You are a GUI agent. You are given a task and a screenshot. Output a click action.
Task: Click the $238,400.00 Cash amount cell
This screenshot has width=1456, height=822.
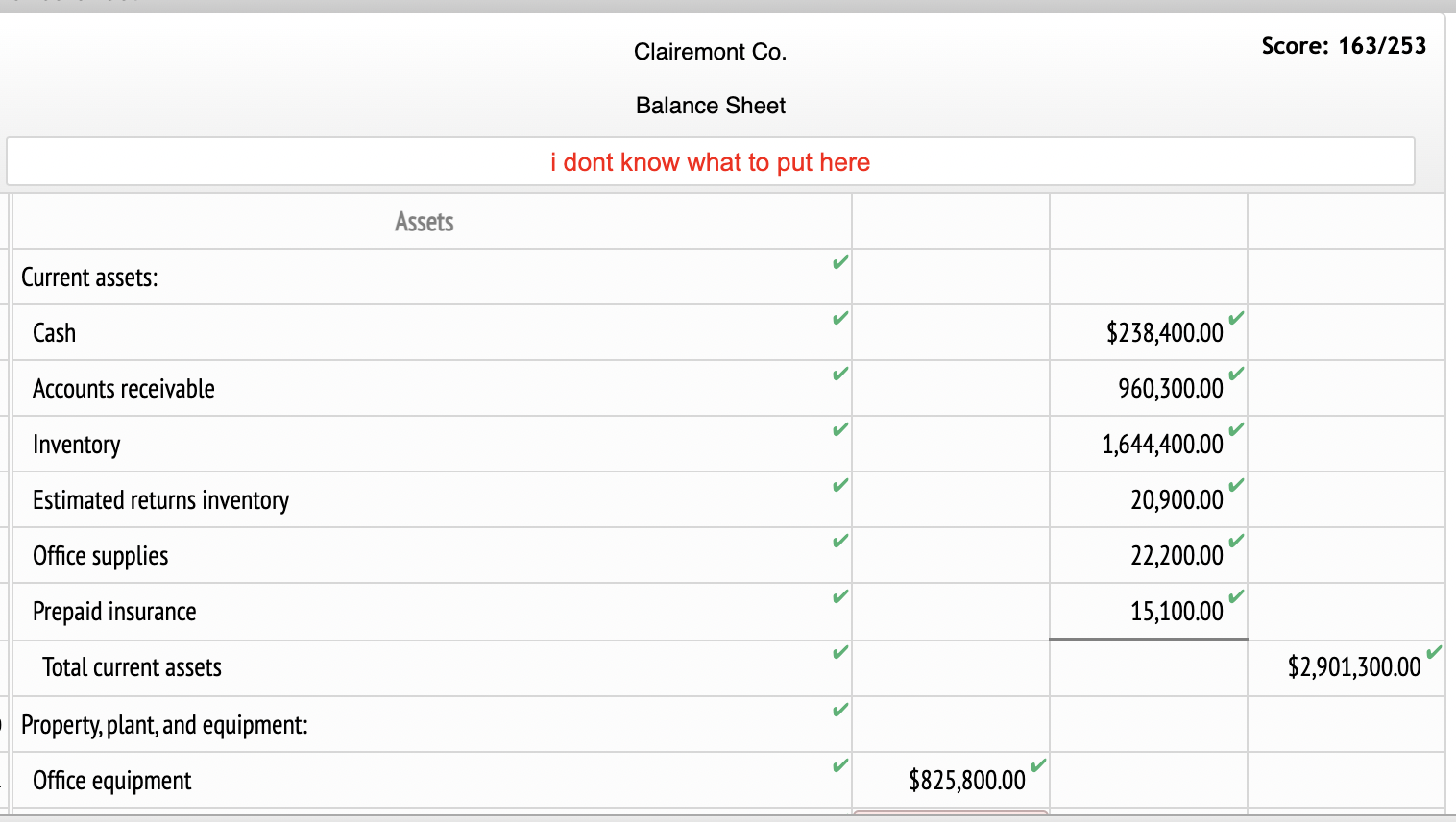(x=1164, y=333)
